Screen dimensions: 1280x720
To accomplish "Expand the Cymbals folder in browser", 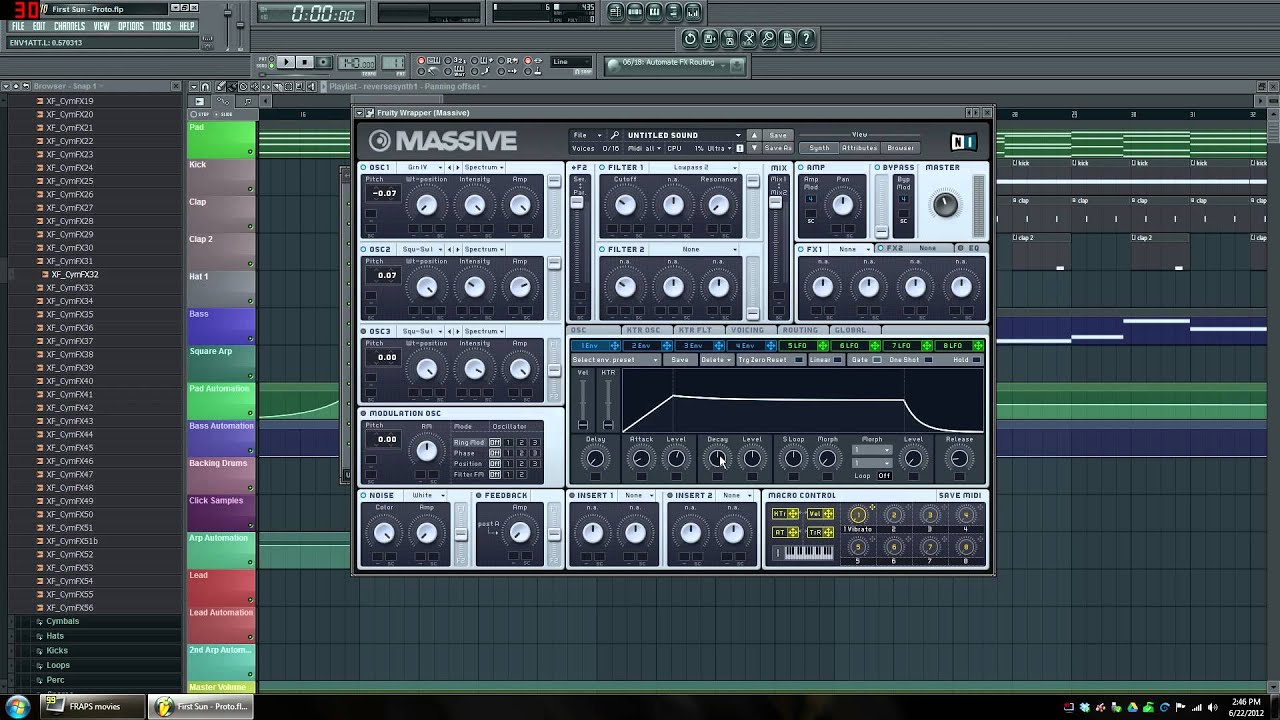I will (x=62, y=621).
